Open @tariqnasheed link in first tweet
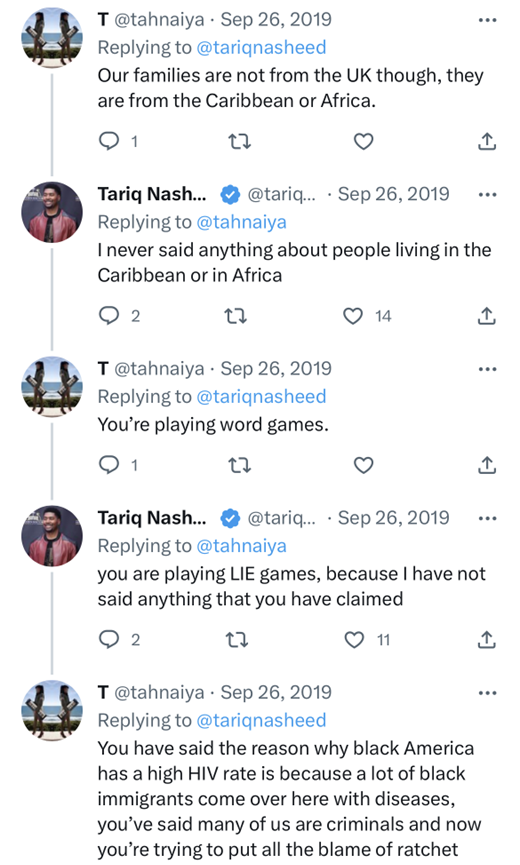 (261, 47)
